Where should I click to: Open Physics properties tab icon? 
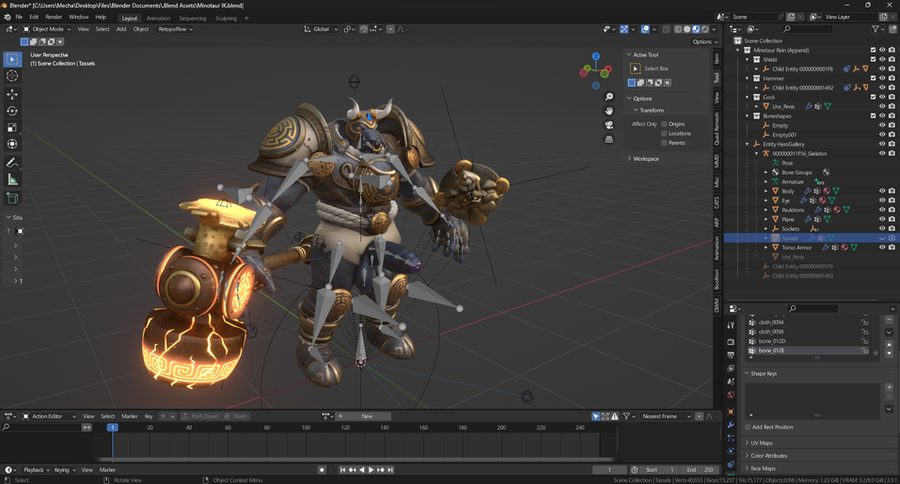coord(731,451)
